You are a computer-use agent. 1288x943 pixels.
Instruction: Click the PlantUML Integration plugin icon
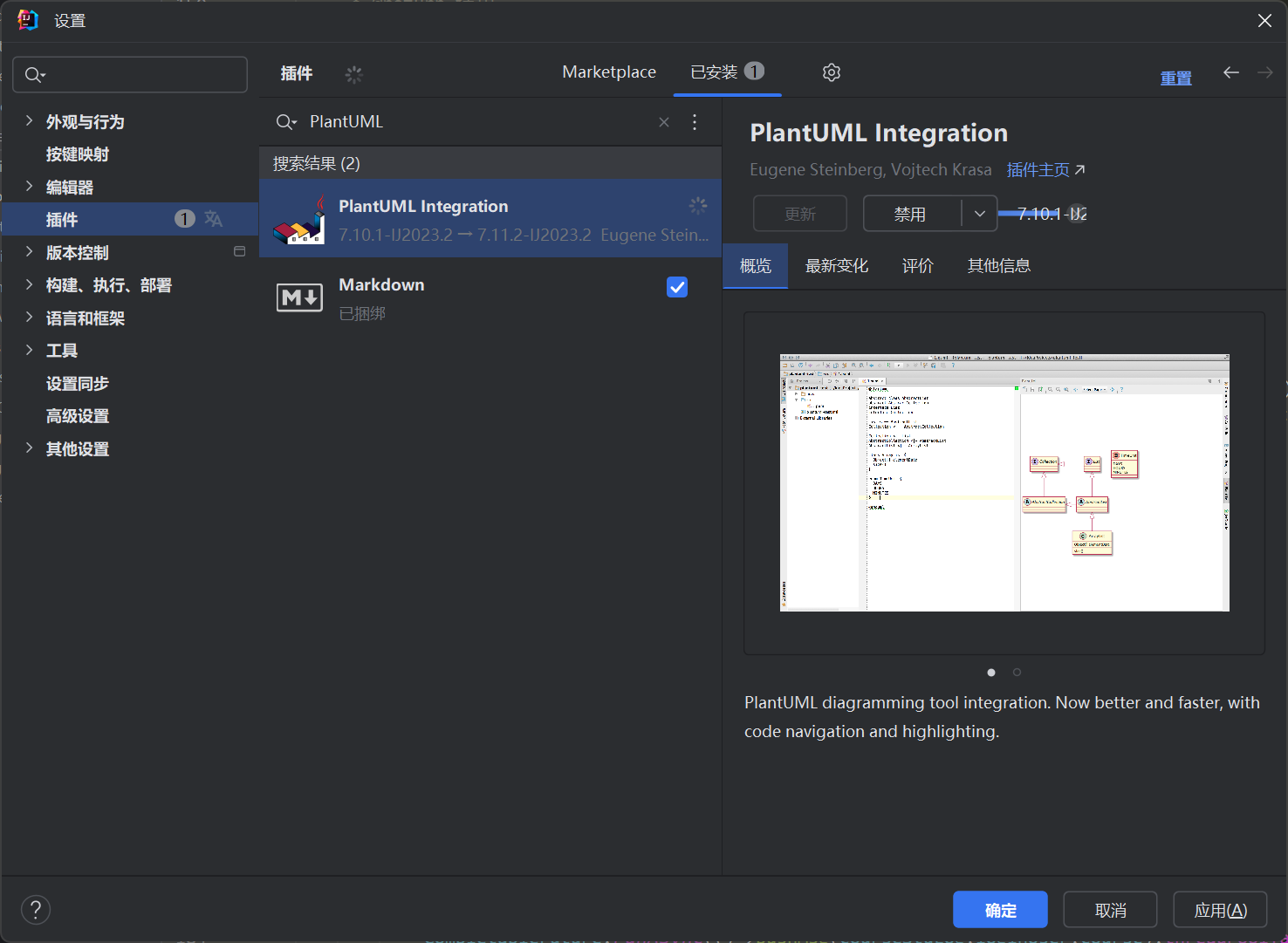[299, 220]
